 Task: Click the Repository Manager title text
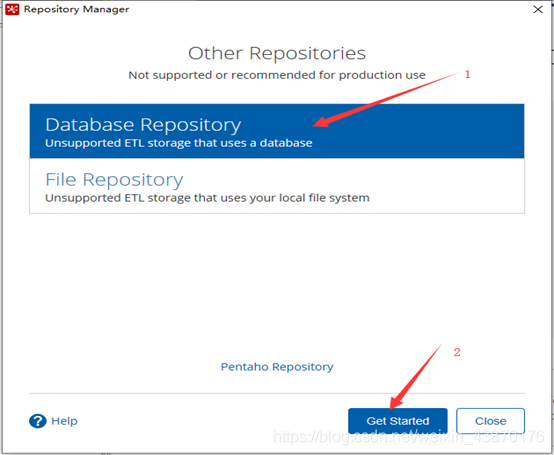(x=76, y=9)
